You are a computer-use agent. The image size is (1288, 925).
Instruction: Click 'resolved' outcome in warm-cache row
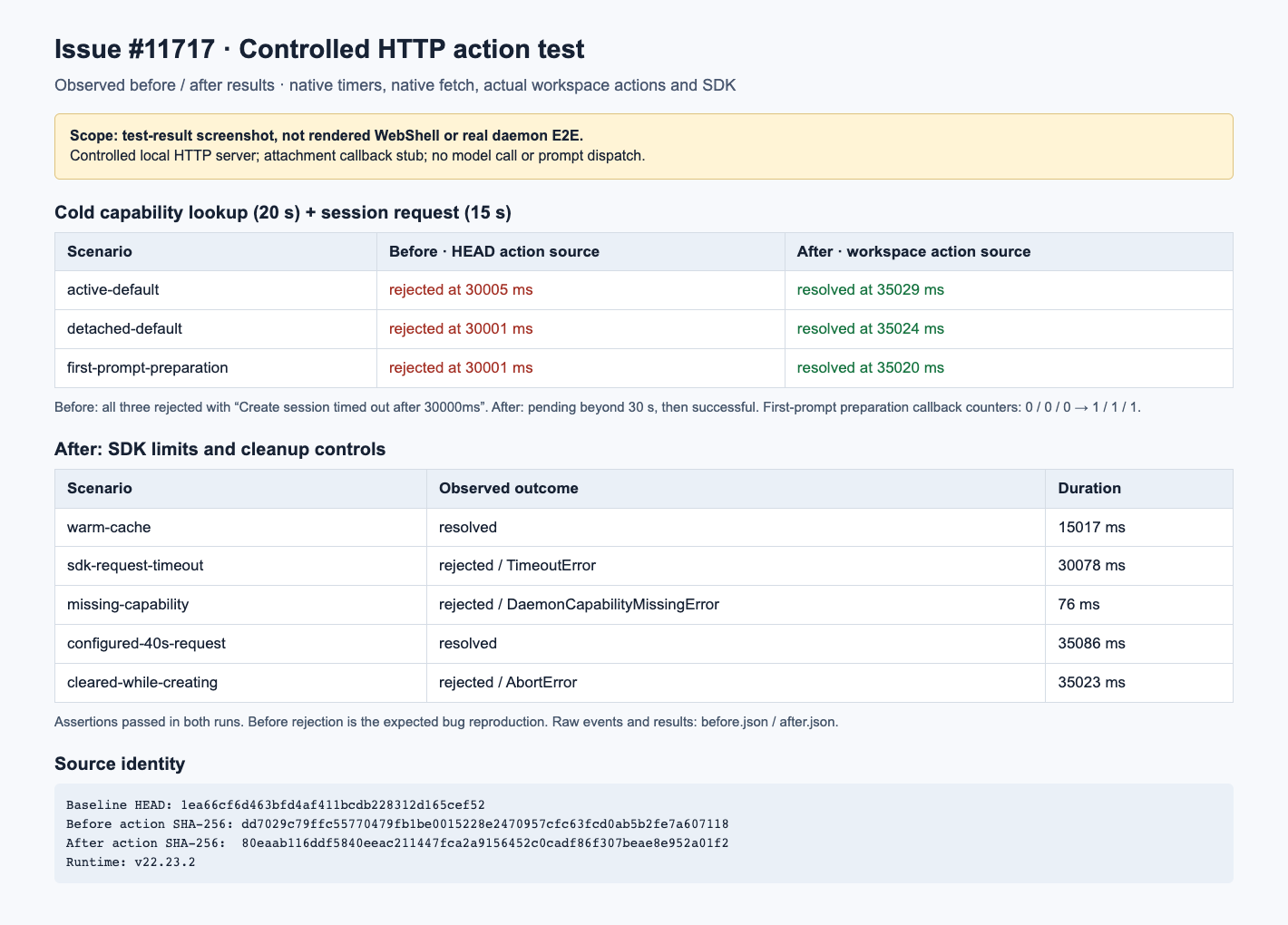click(x=468, y=527)
